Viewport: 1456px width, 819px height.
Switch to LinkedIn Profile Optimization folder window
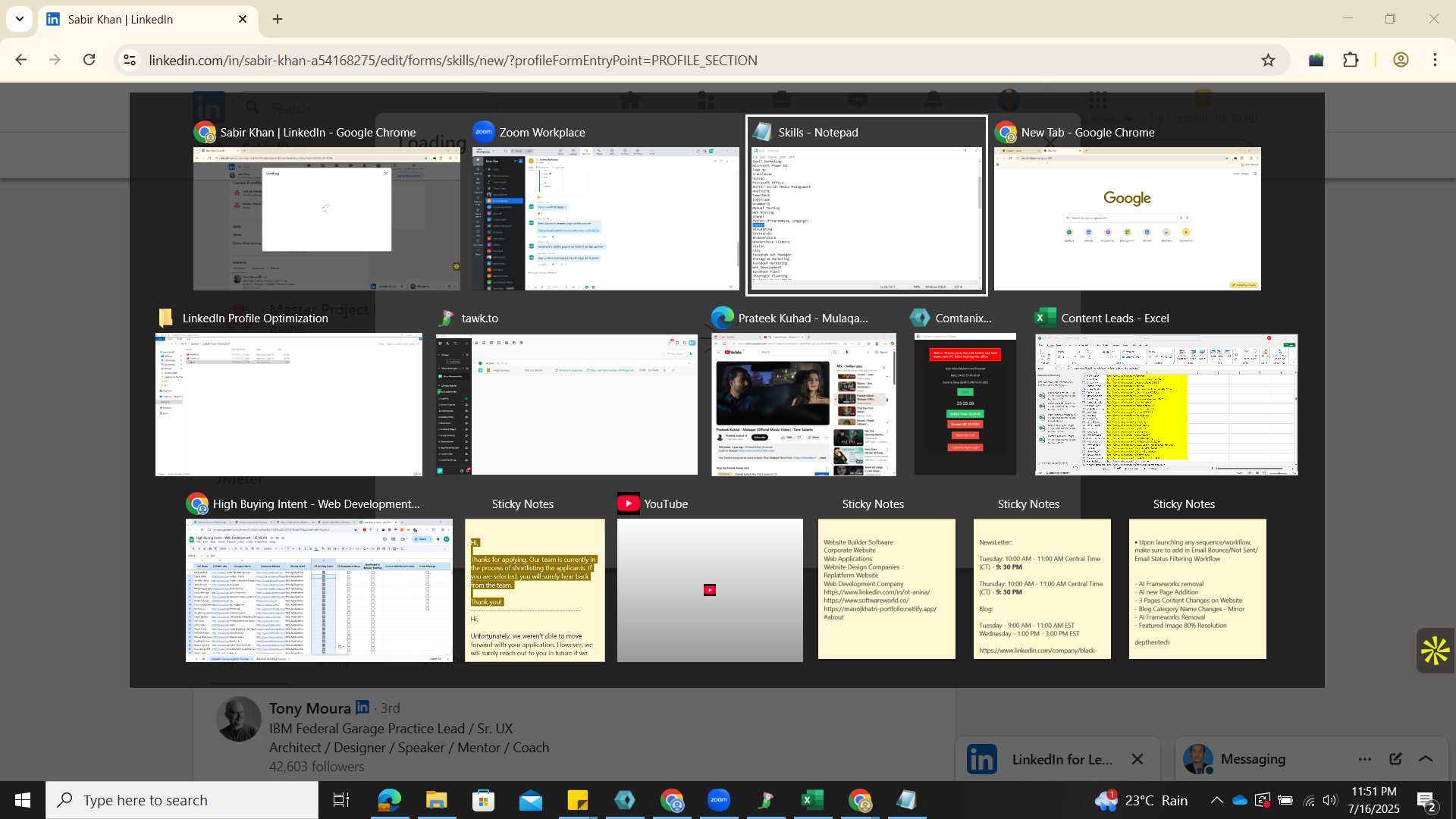[x=288, y=404]
